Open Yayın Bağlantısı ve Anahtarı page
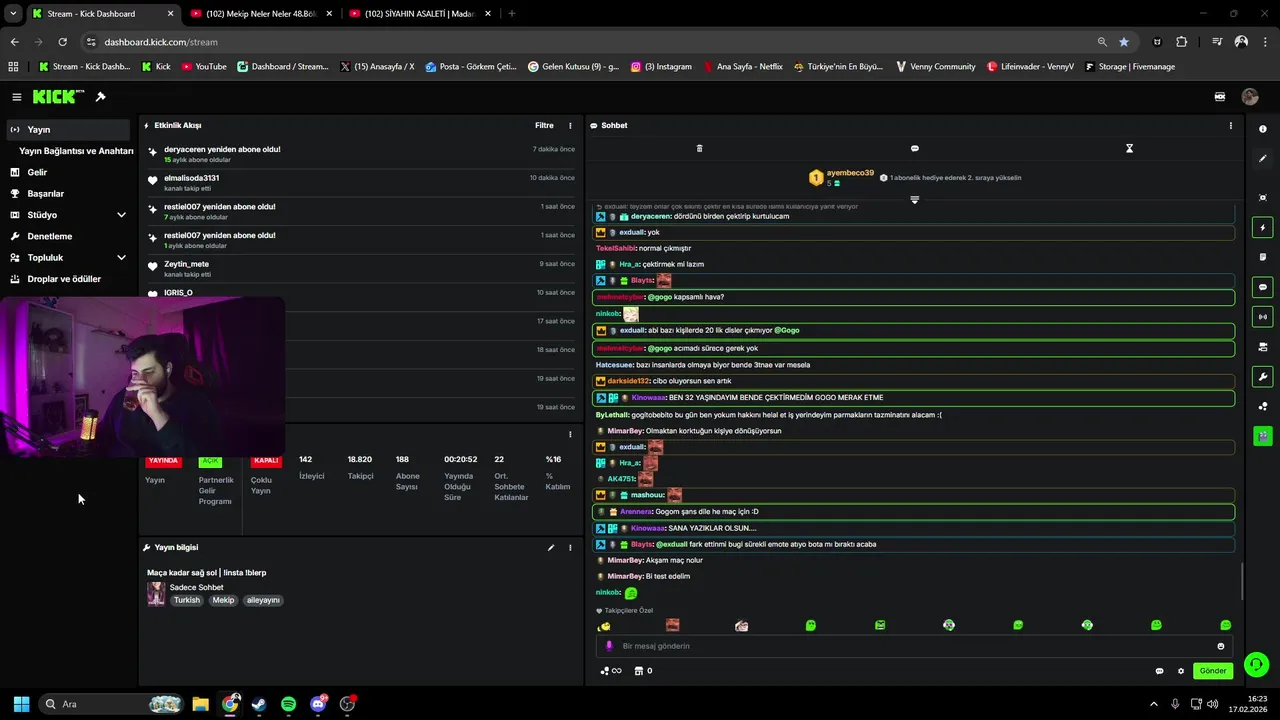The image size is (1280, 720). 76,151
